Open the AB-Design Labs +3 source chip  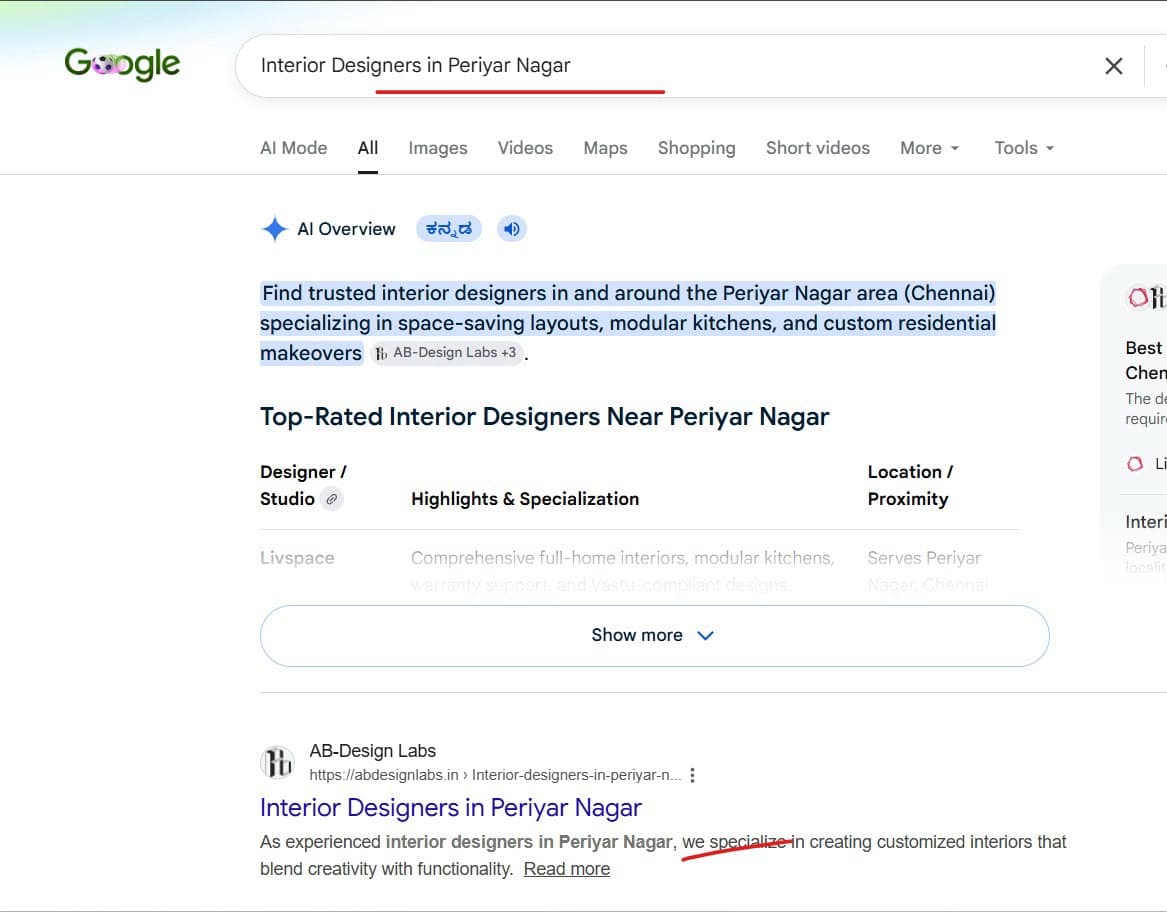tap(447, 353)
